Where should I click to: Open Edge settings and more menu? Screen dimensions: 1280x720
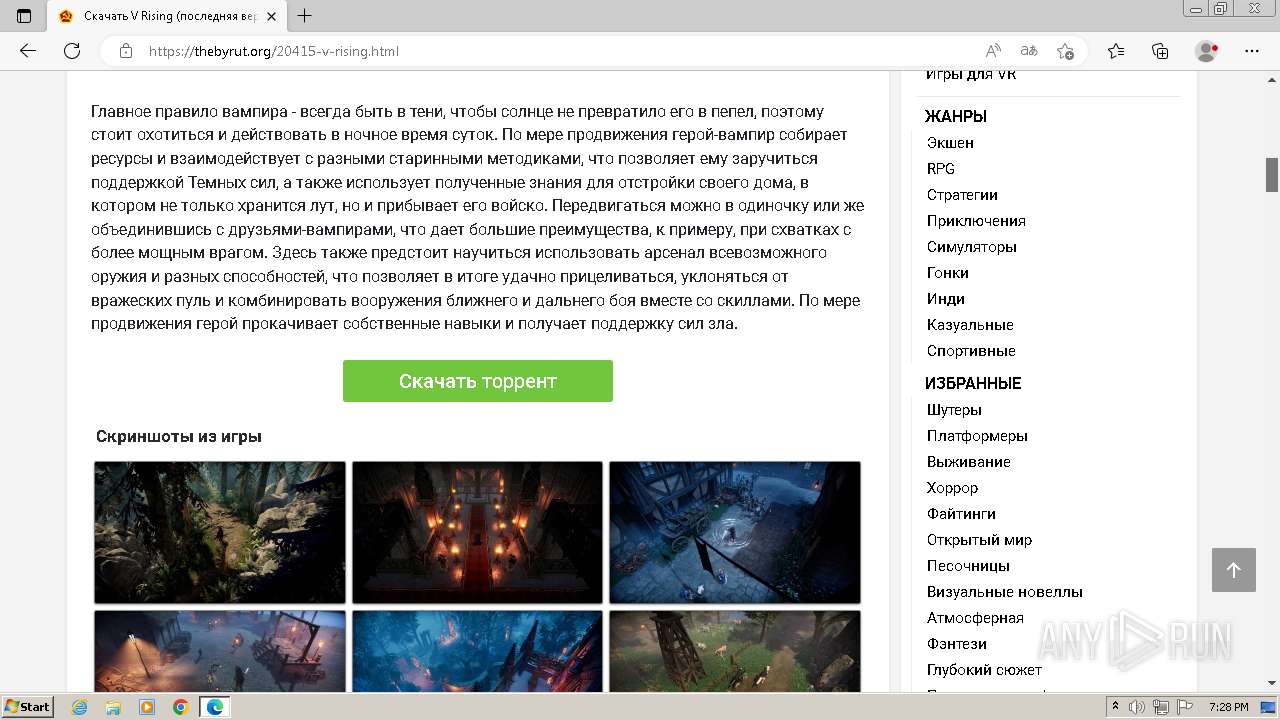click(x=1252, y=51)
